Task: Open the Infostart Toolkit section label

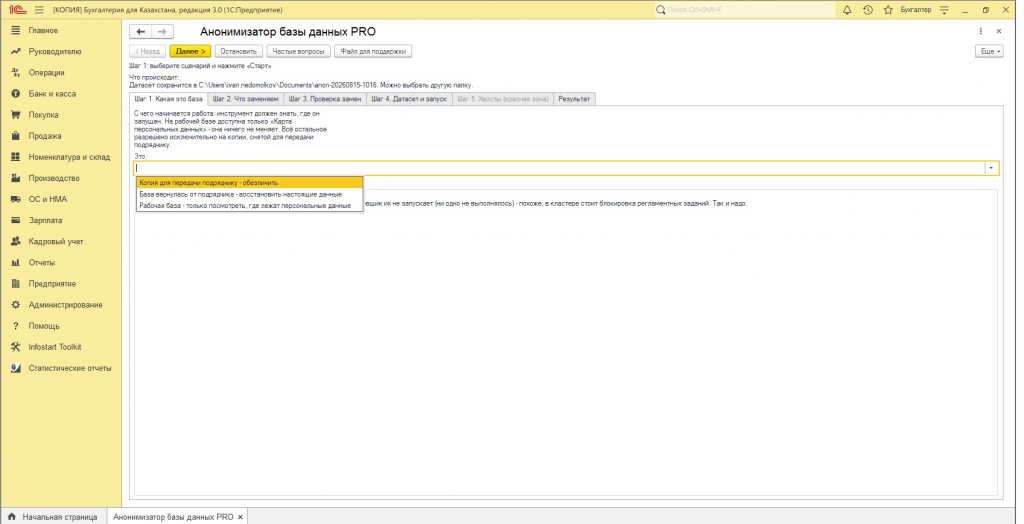Action: click(55, 347)
